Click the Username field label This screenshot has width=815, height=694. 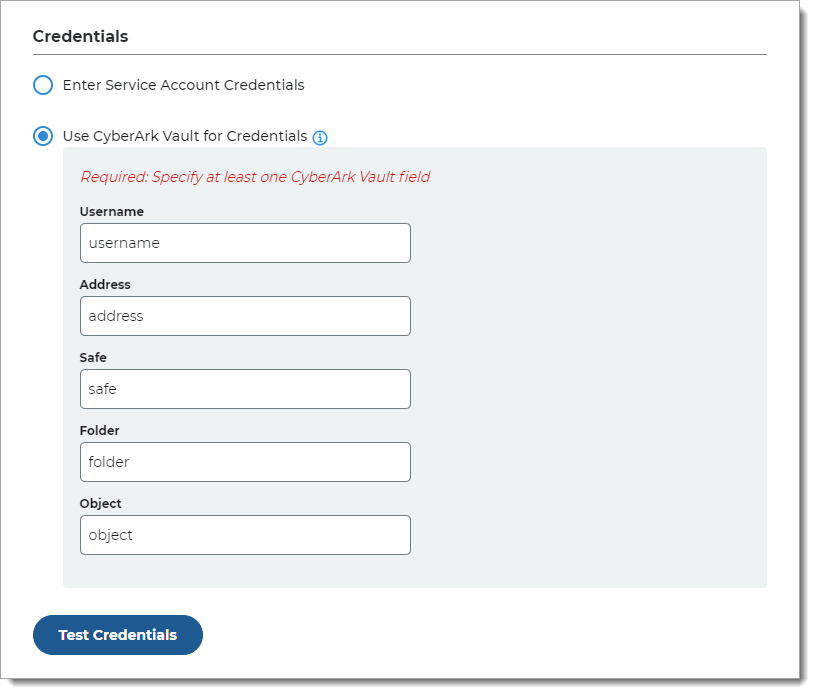(112, 212)
